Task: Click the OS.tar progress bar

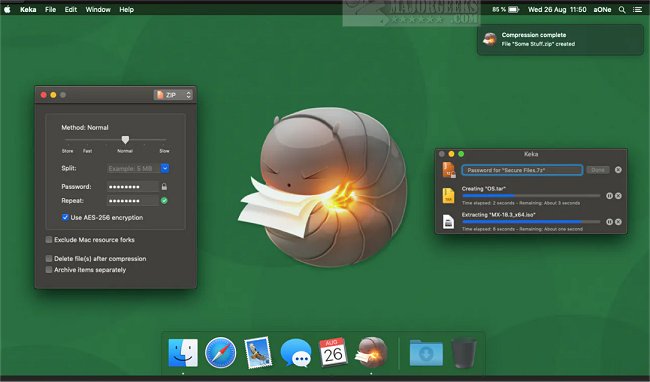Action: click(x=531, y=196)
